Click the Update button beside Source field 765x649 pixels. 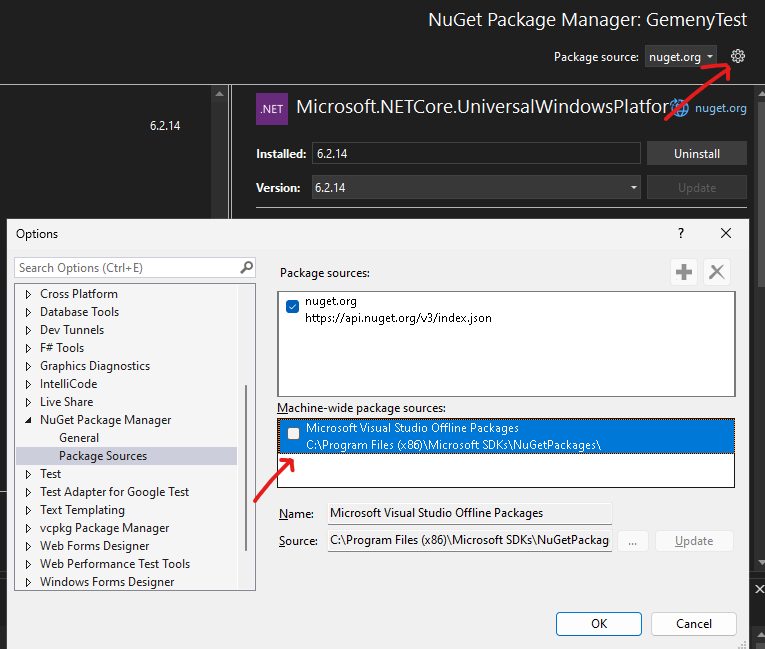[x=694, y=541]
